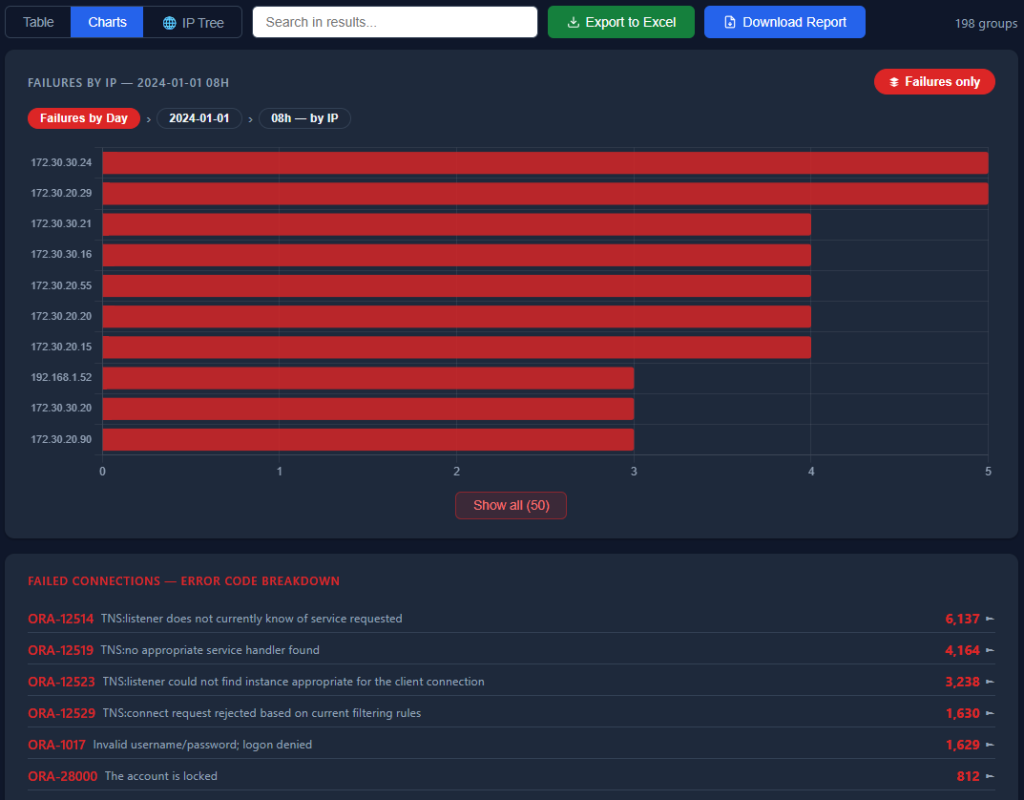Image resolution: width=1024 pixels, height=800 pixels.
Task: Click the layers icon in Failures only
Action: coord(894,82)
